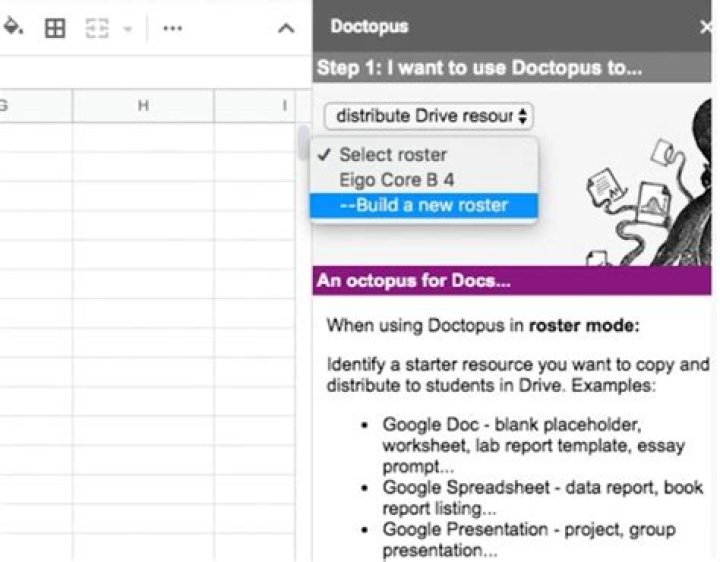720x562 pixels.
Task: Open the fill color paint bucket tool
Action: 13,28
